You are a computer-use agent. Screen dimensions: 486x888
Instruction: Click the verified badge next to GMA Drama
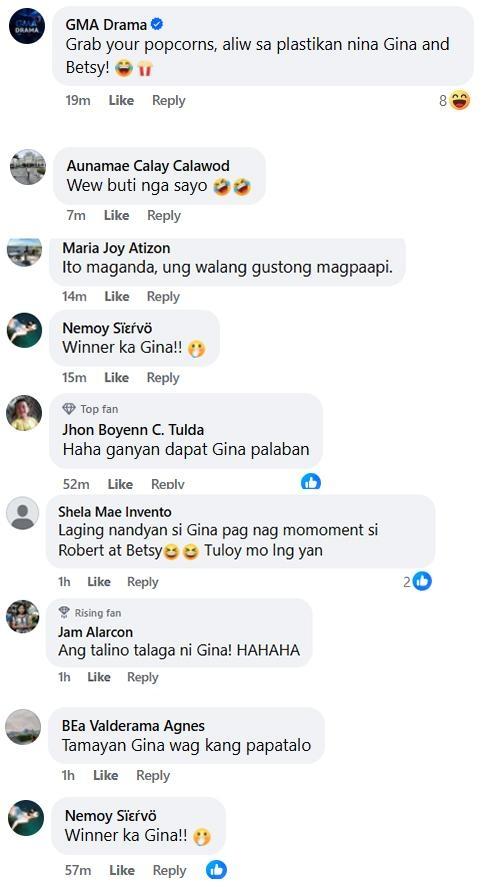[x=157, y=24]
